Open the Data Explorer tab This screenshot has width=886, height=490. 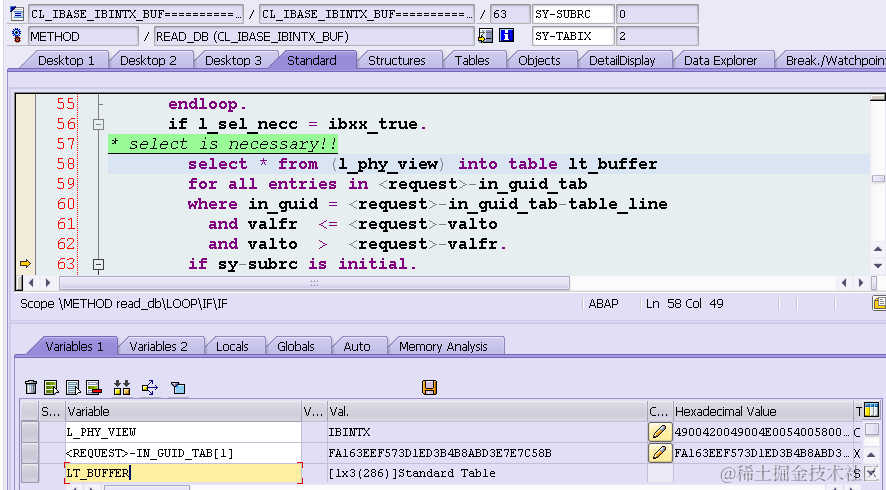point(720,60)
